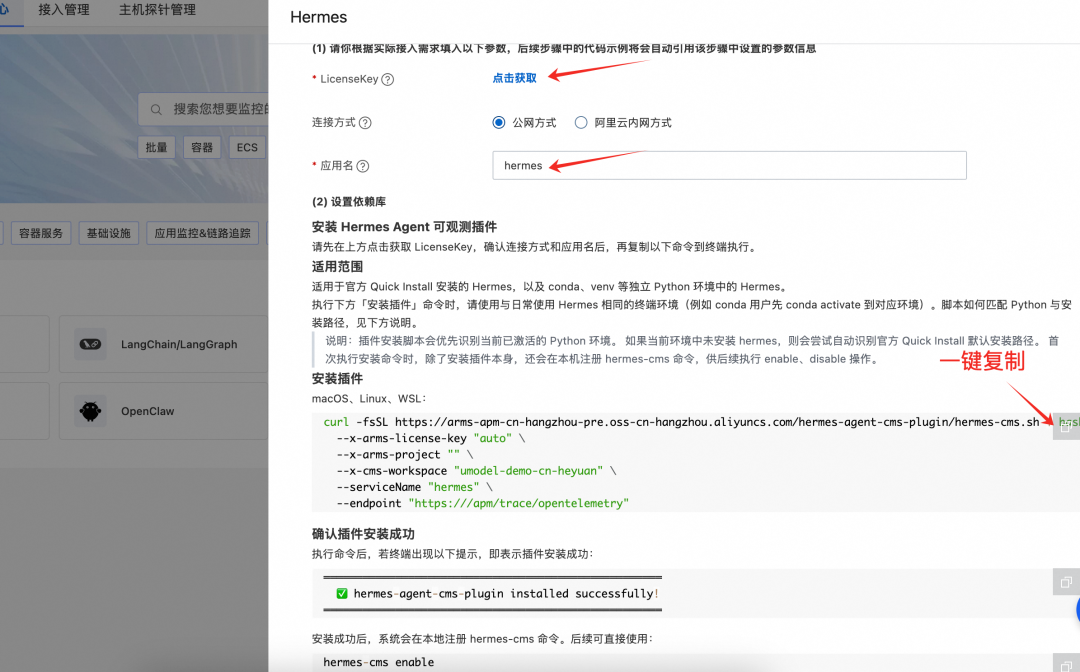
Task: Open the LicenseKey help tooltip icon
Action: point(389,78)
